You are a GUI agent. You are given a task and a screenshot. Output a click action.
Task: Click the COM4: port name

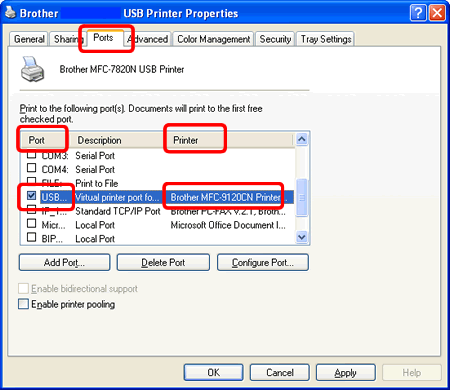point(55,169)
